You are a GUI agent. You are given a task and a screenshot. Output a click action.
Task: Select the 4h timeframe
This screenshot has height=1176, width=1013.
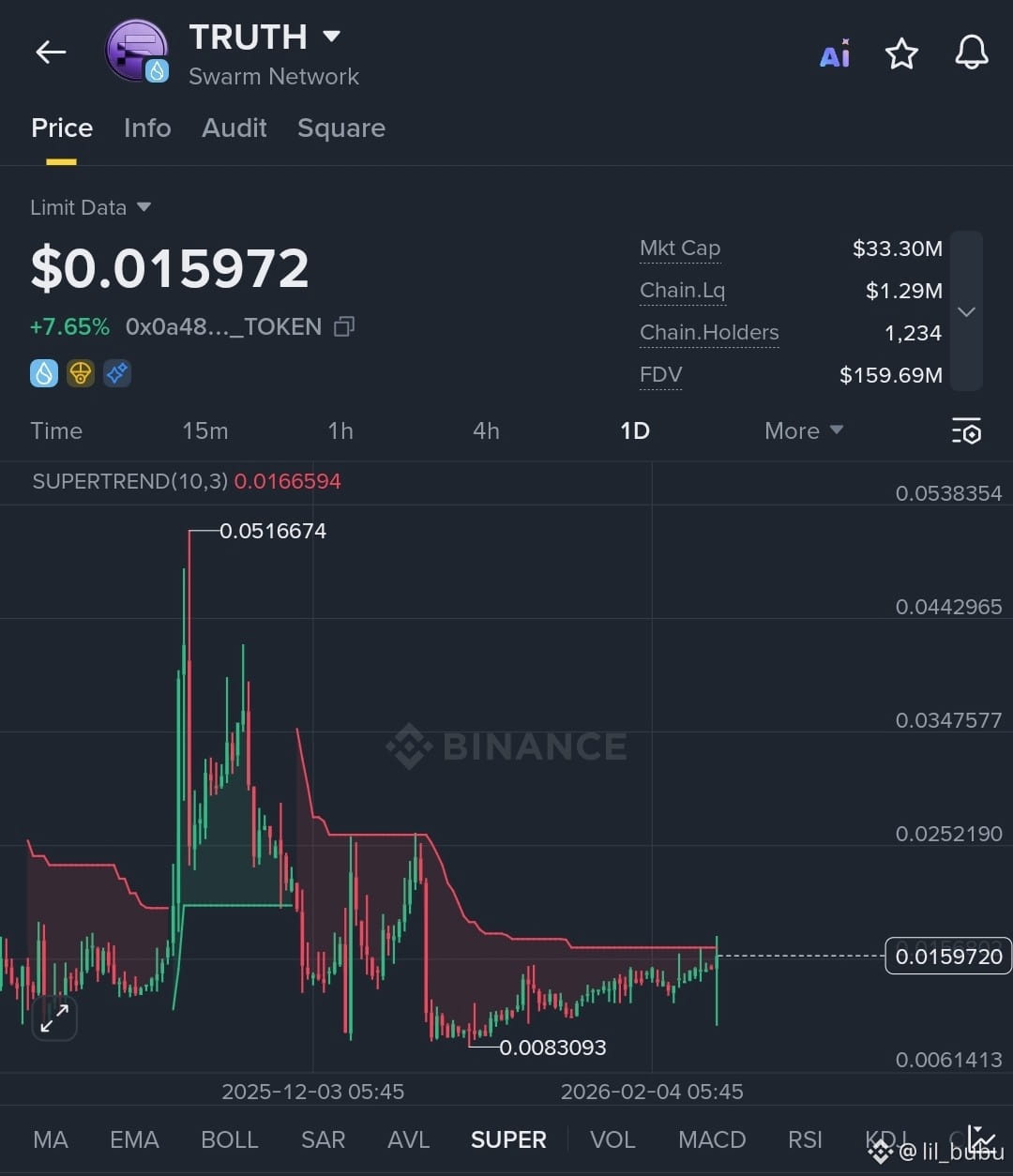486,430
